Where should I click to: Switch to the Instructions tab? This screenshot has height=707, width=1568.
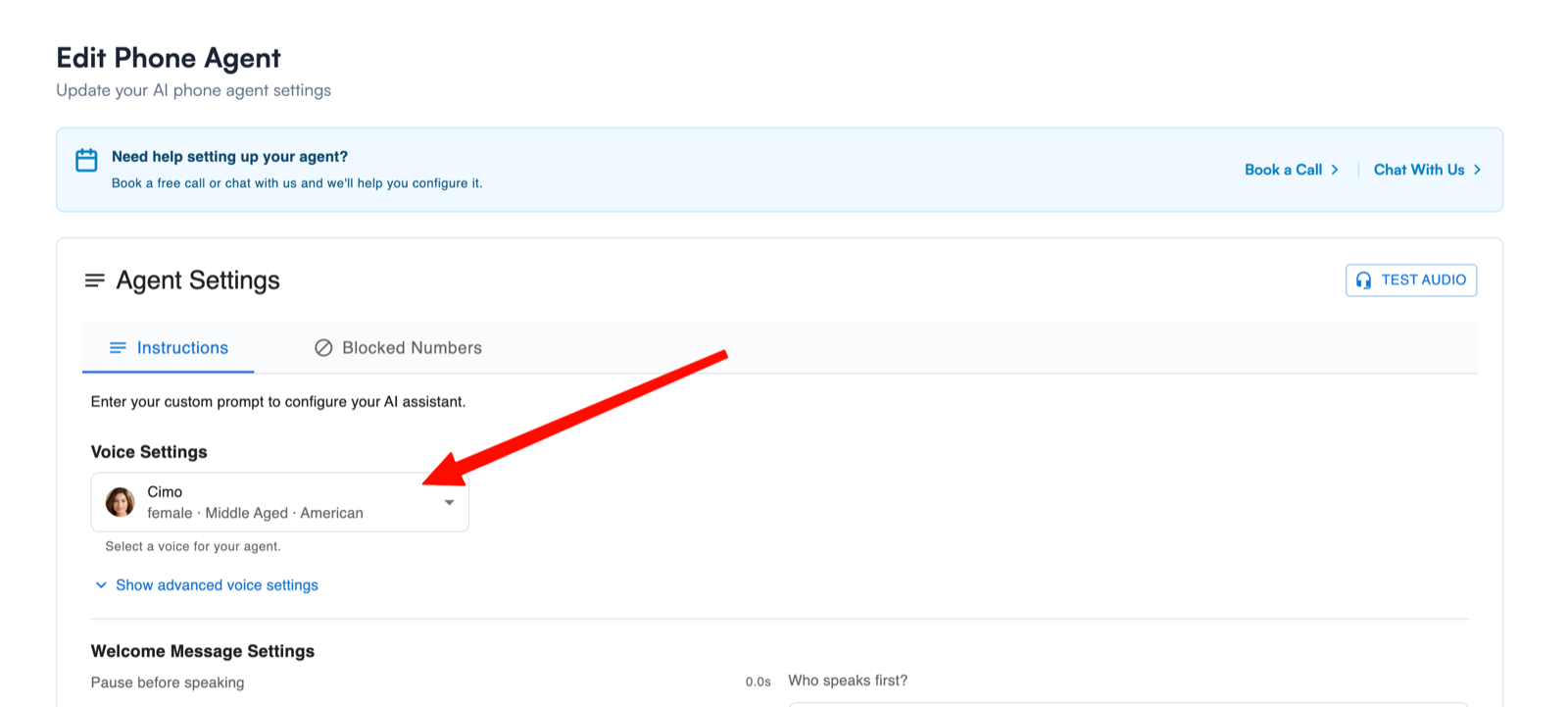pos(169,348)
